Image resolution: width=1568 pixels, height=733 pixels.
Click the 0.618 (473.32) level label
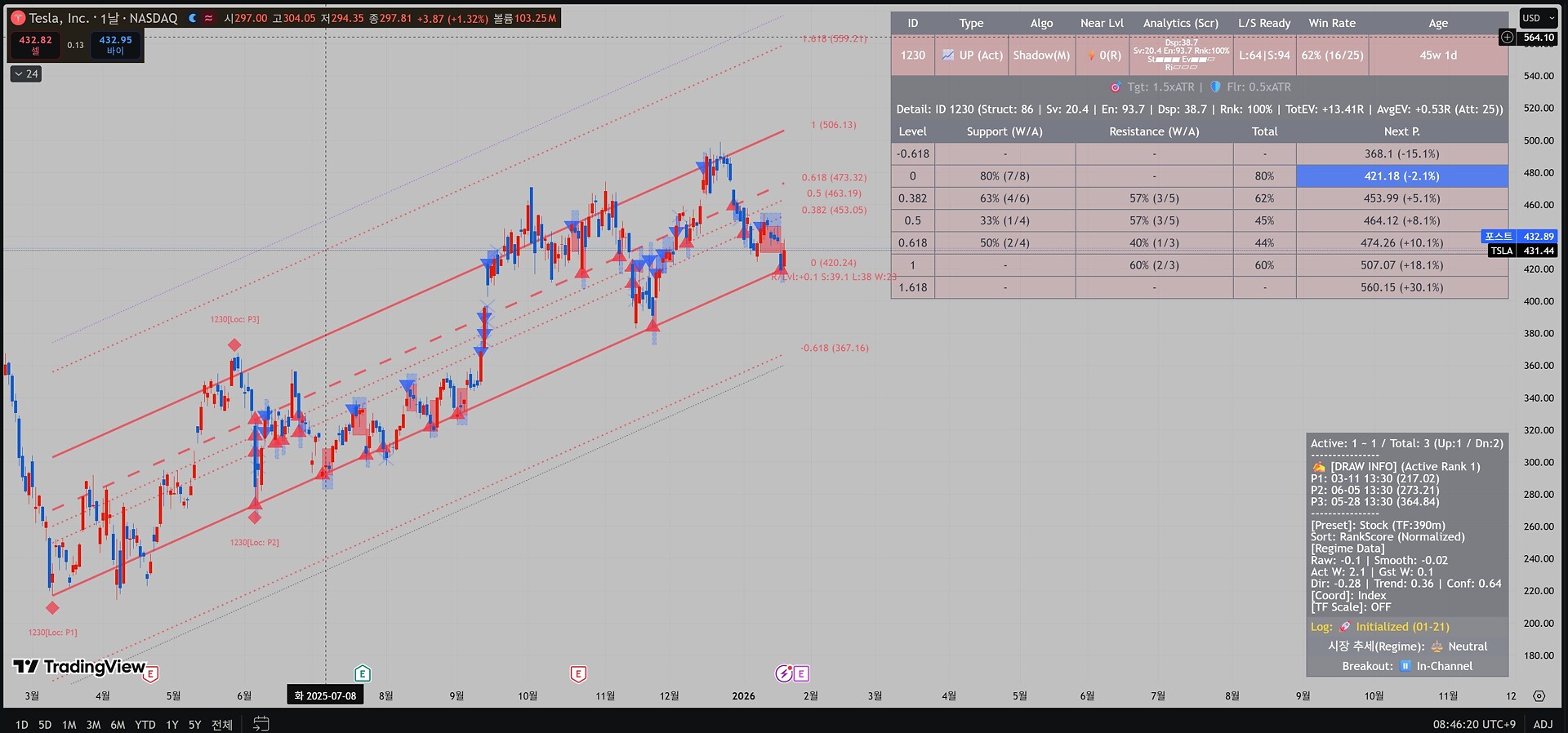(x=834, y=177)
